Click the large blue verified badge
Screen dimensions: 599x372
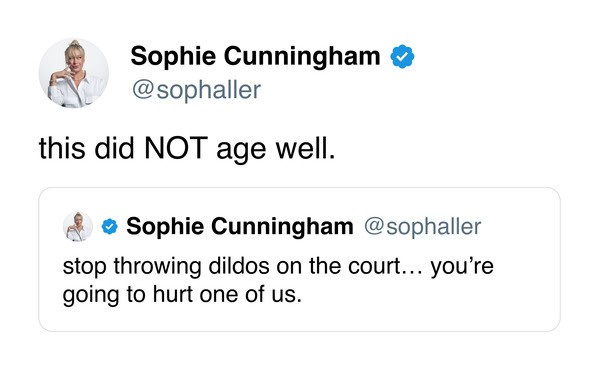click(402, 57)
